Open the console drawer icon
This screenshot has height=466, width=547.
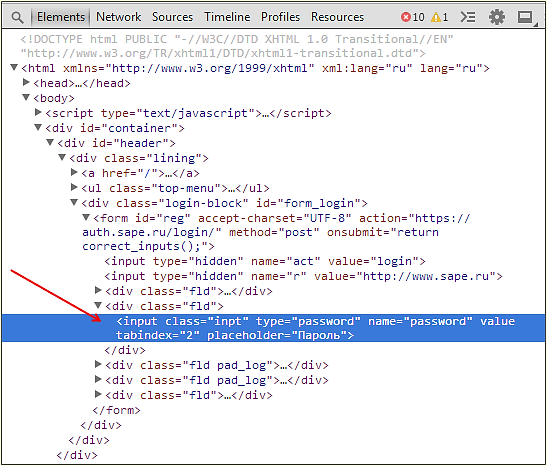(467, 17)
